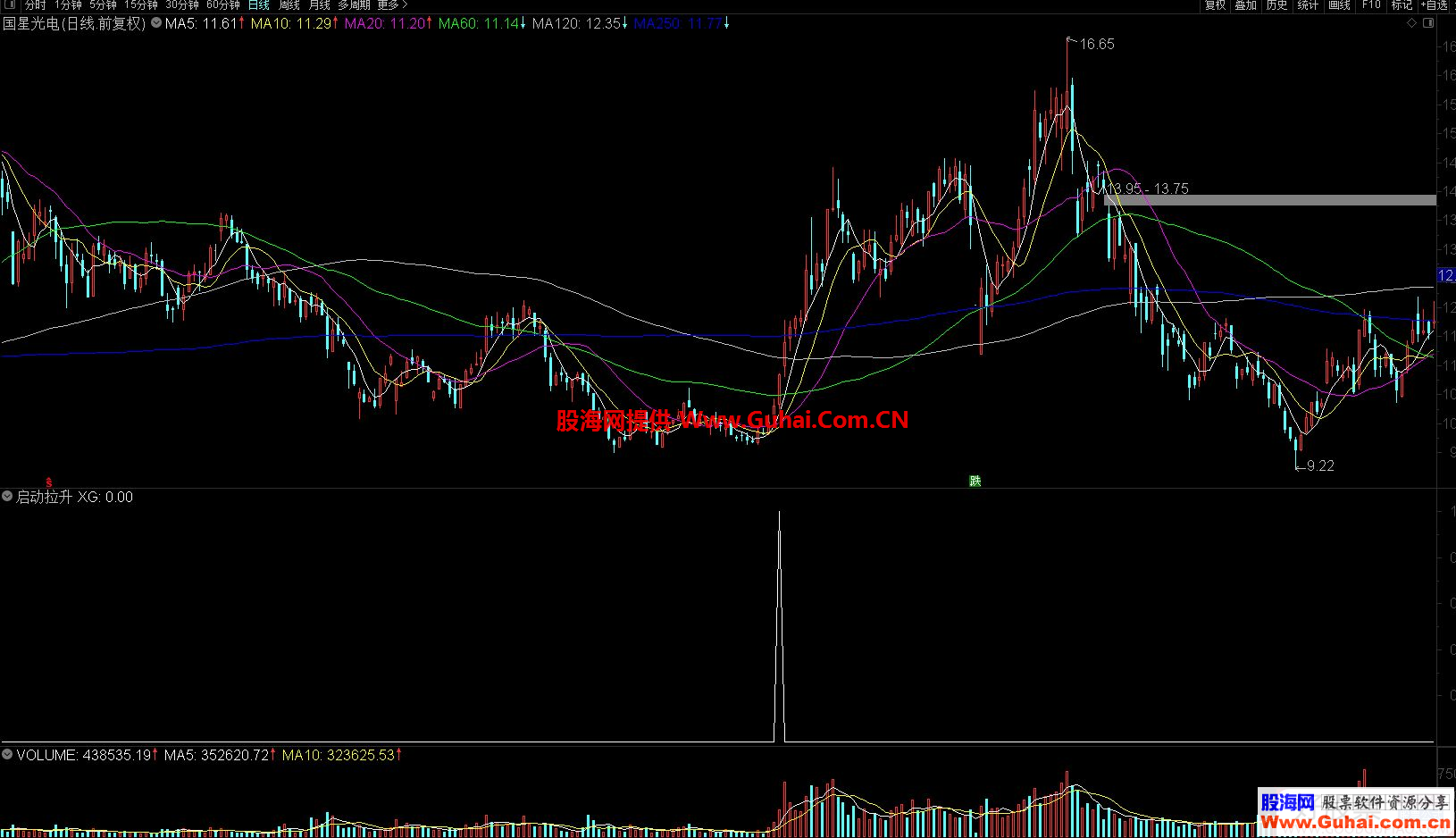
Task: Select the 周线 weekly period tab
Action: click(x=289, y=4)
